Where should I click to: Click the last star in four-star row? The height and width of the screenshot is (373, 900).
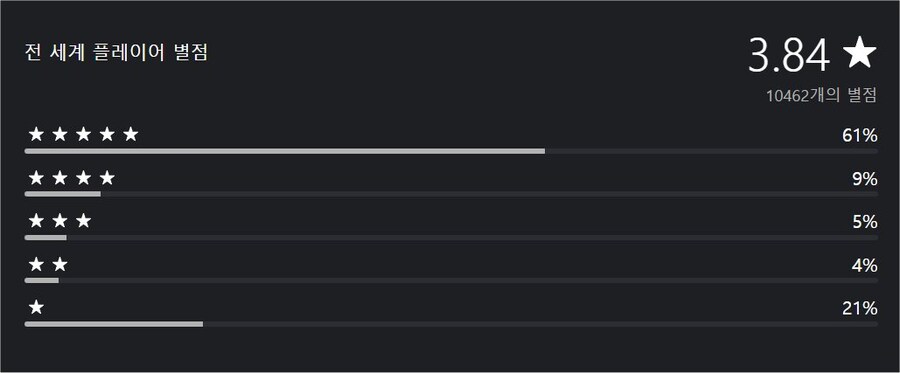click(107, 178)
